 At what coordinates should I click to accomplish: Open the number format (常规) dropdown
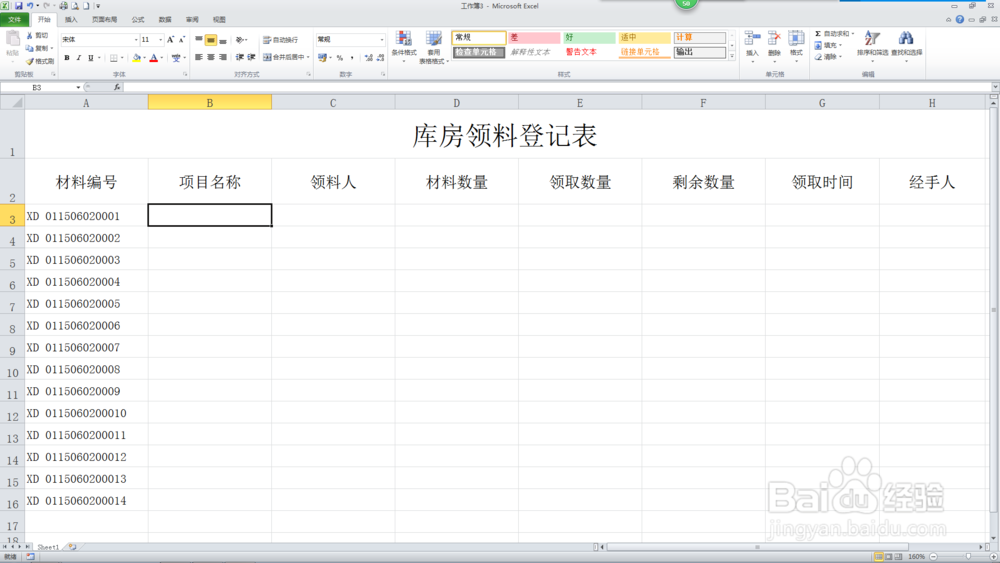coord(382,40)
